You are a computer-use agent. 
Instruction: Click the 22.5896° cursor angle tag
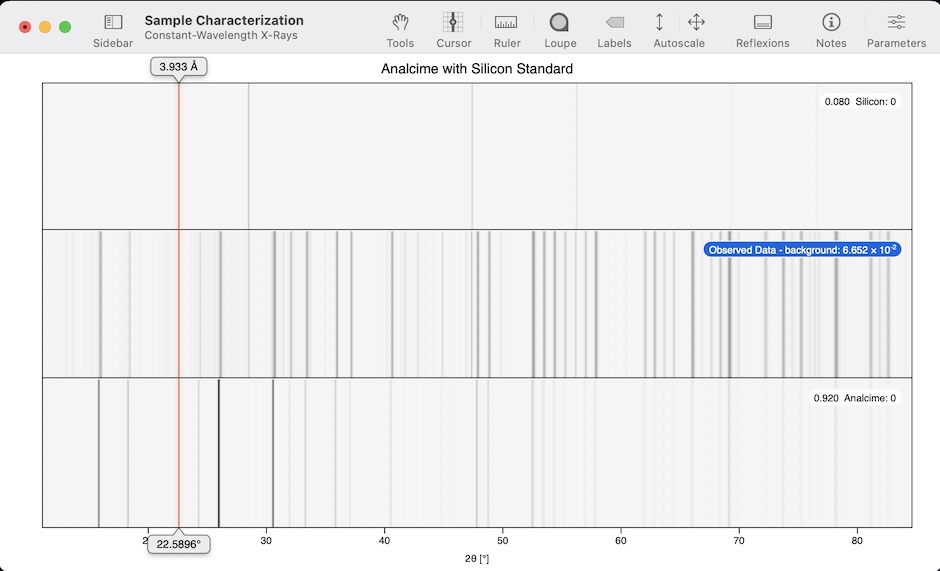click(179, 545)
